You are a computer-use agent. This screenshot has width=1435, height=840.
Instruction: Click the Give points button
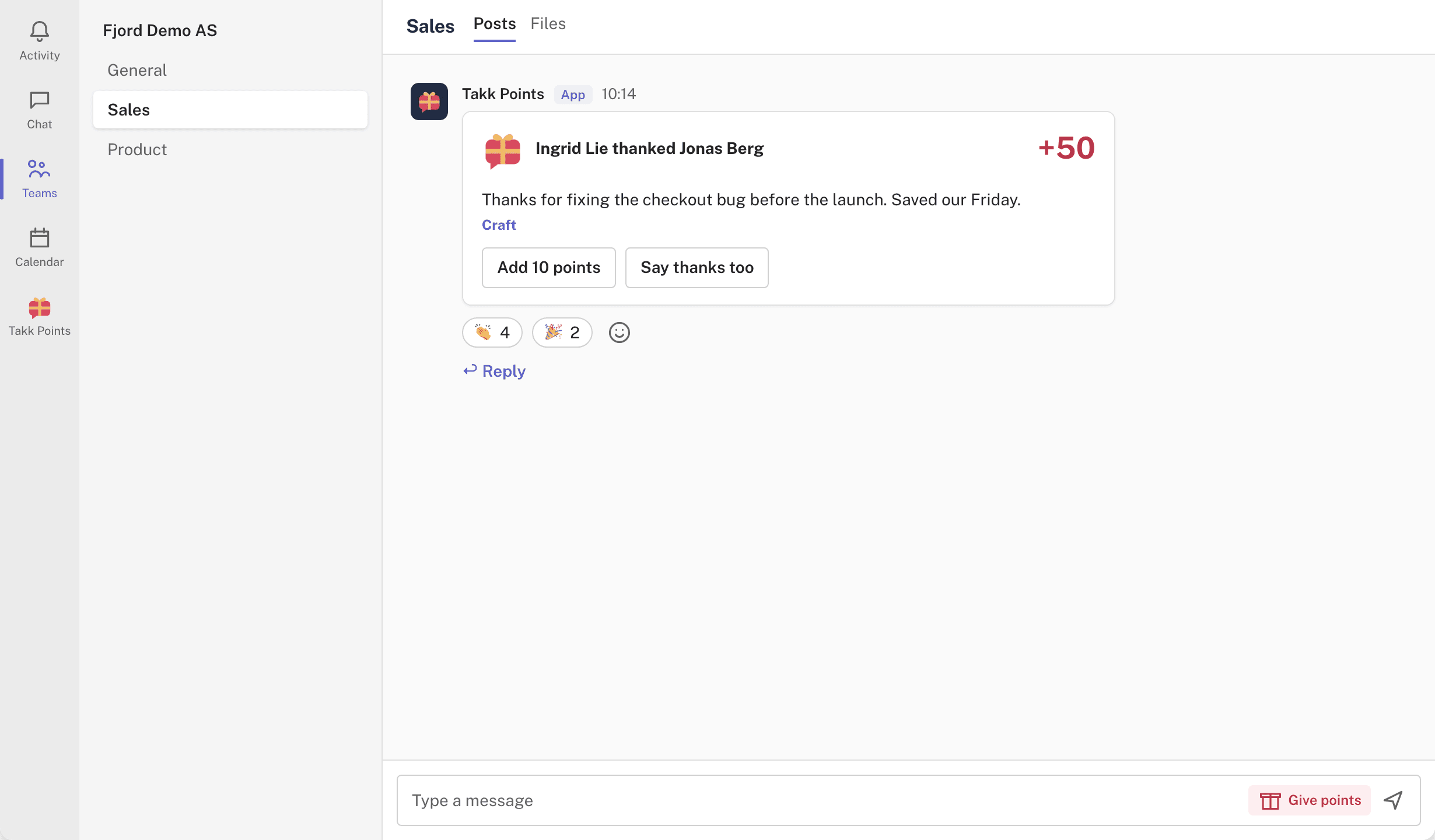point(1310,800)
